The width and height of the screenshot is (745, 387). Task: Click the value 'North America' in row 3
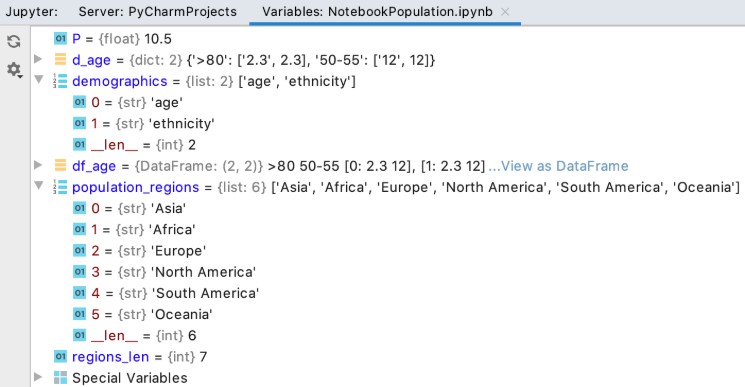click(203, 272)
